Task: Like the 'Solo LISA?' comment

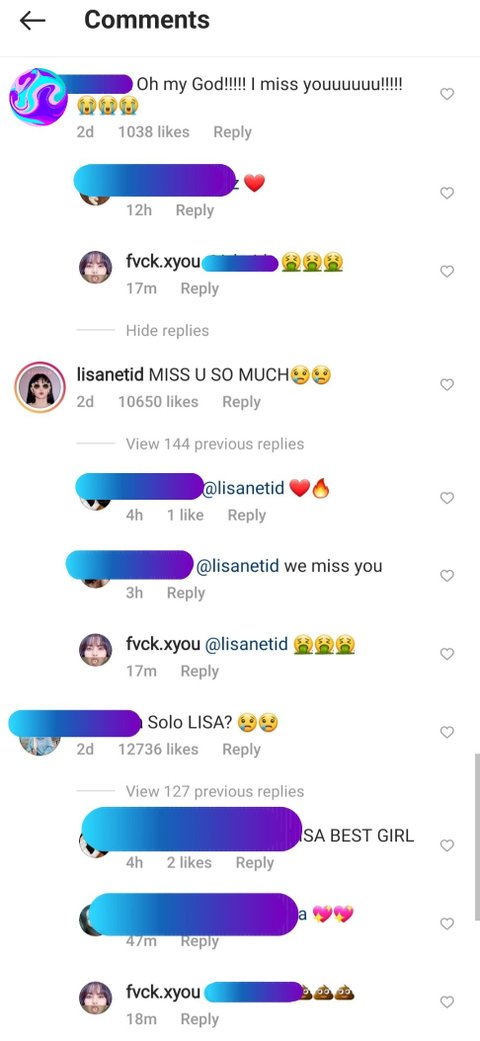Action: pos(447,732)
